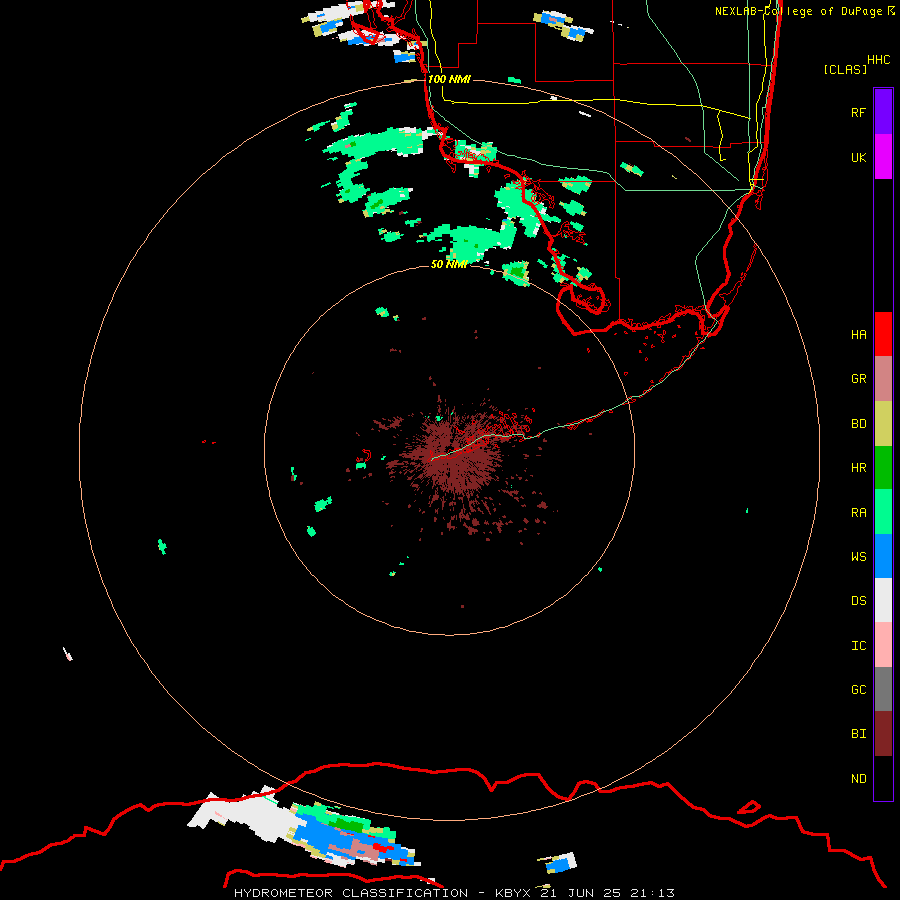Click the HR dark green legend swatch

(x=883, y=468)
